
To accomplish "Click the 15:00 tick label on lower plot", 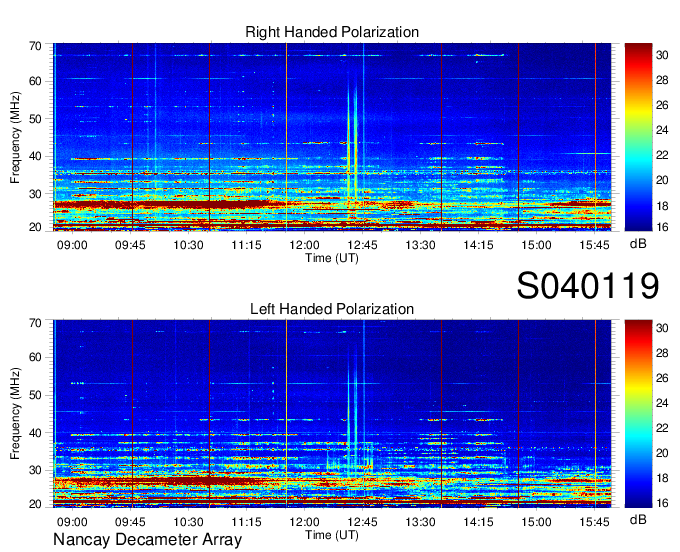I will pyautogui.click(x=536, y=522).
